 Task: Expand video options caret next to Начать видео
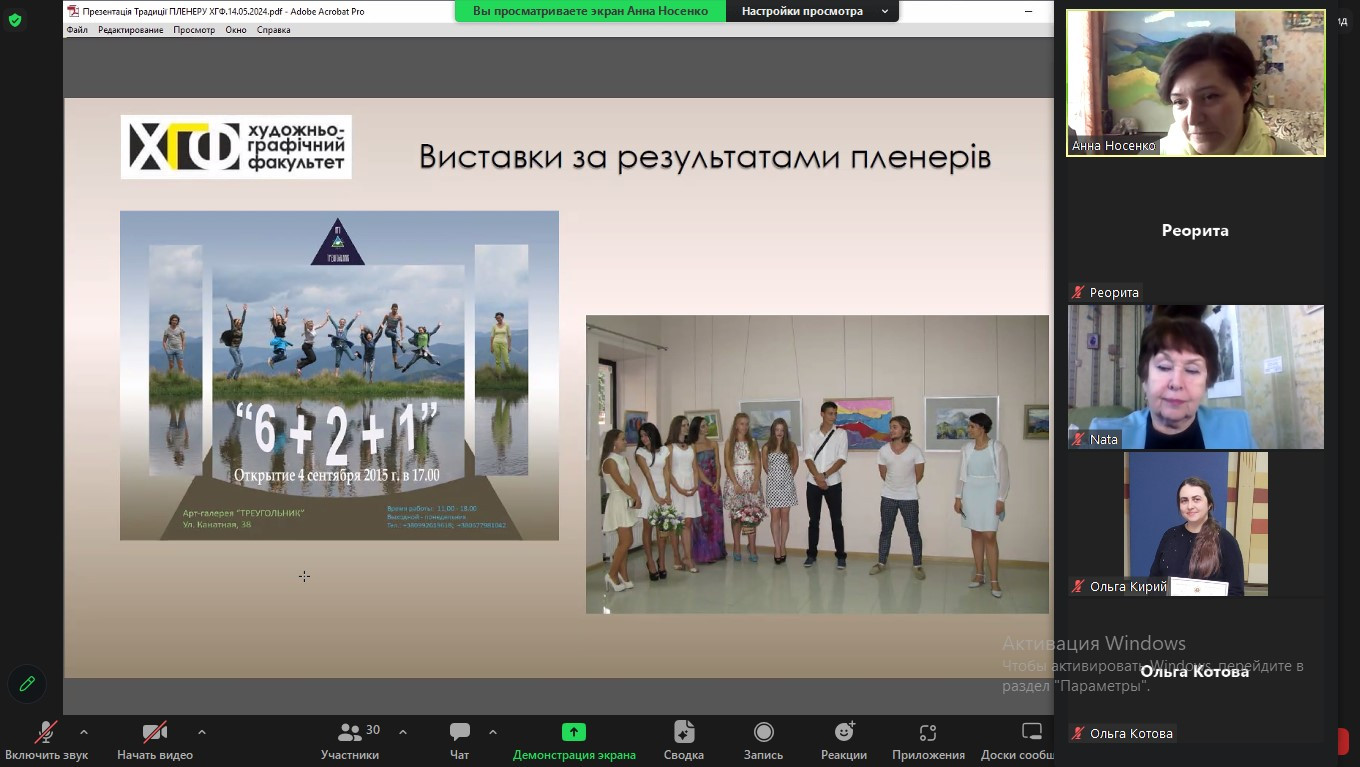[202, 732]
